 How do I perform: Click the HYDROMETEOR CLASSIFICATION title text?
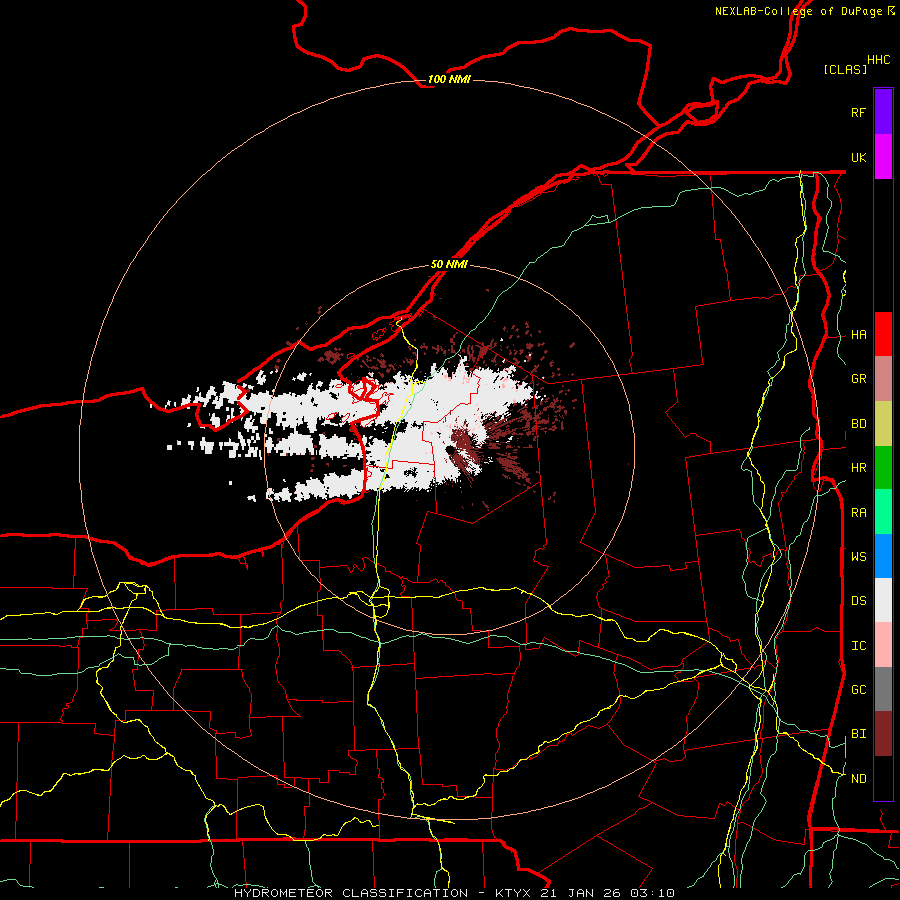(x=351, y=893)
